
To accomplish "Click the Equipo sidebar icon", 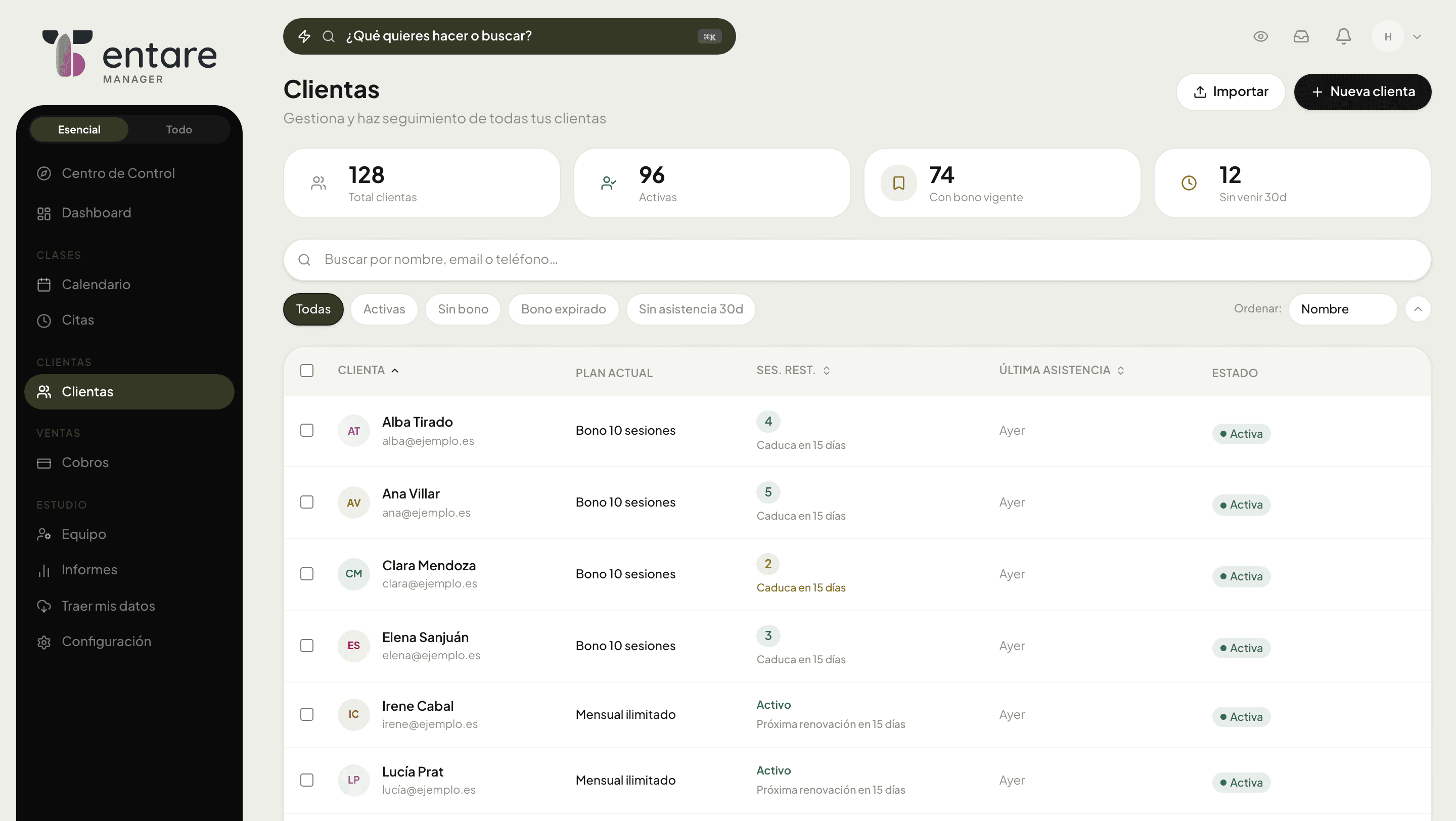I will (44, 534).
